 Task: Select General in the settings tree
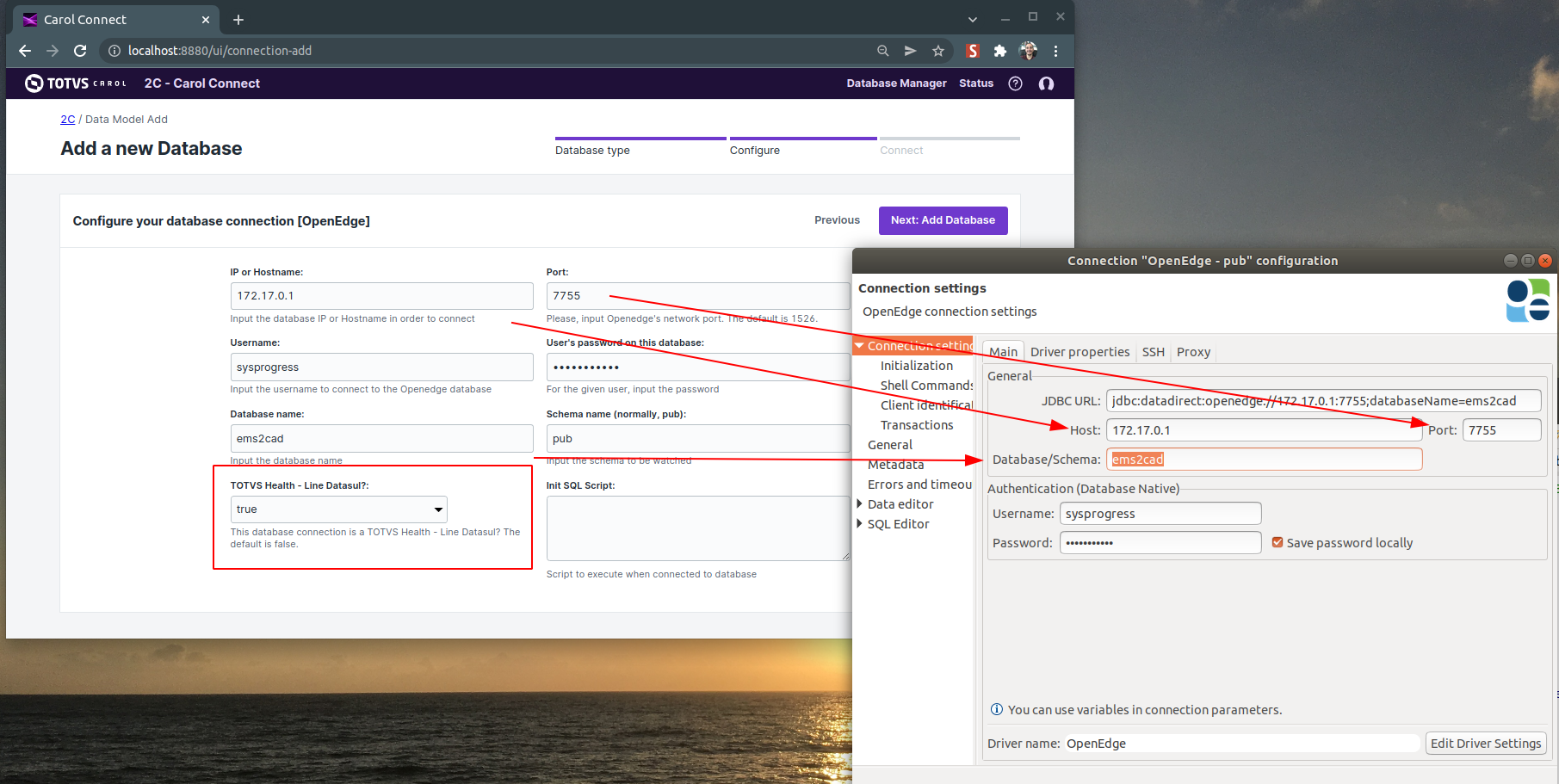click(890, 445)
